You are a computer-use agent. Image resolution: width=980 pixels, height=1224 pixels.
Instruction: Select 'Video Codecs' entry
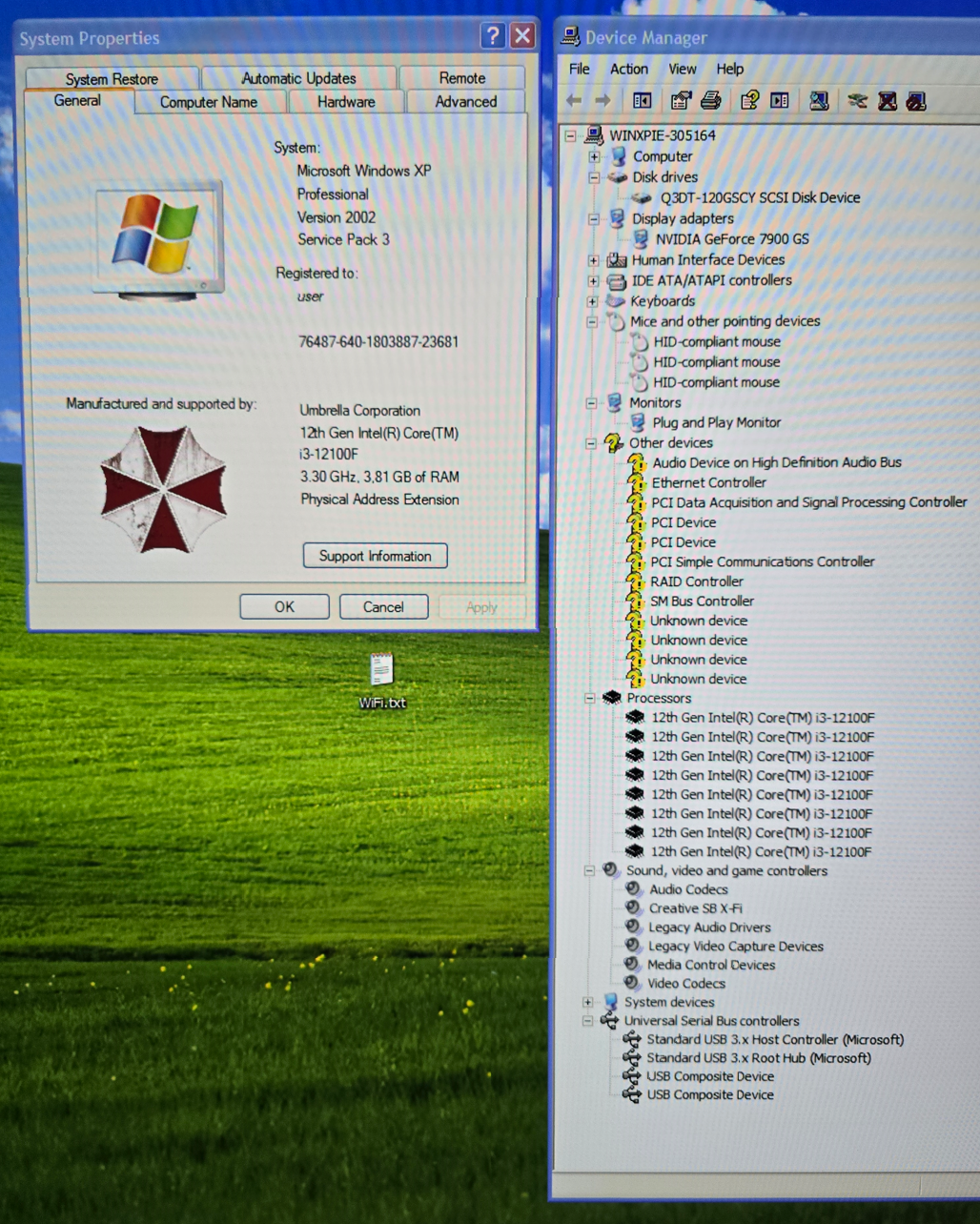pos(686,984)
